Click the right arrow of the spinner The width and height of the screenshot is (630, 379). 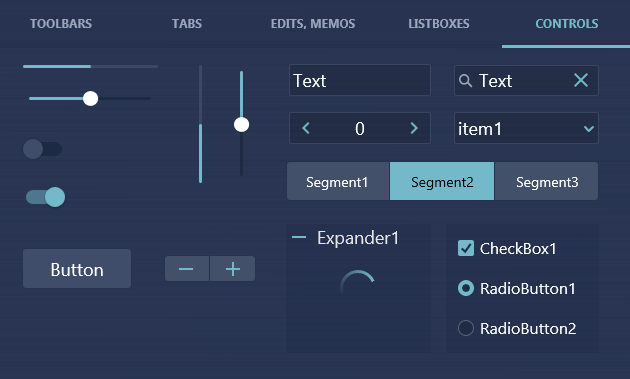coord(414,128)
